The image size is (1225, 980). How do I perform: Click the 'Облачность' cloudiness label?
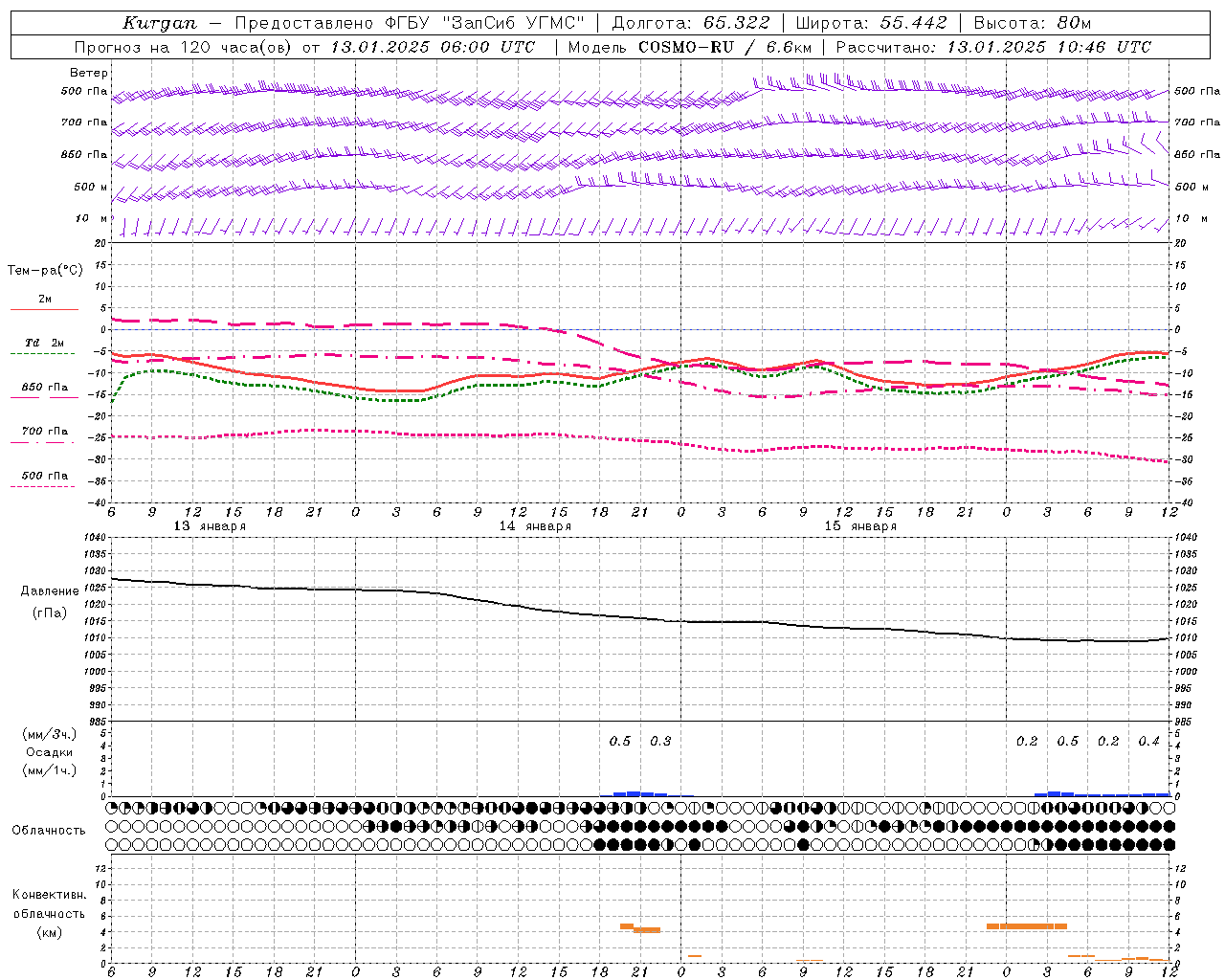point(49,830)
